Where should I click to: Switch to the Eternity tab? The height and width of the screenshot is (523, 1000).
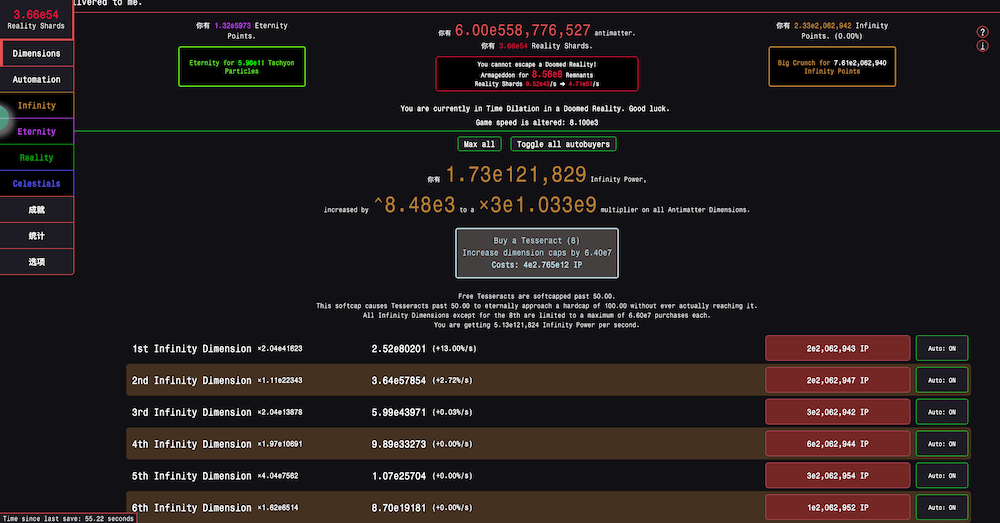point(36,132)
